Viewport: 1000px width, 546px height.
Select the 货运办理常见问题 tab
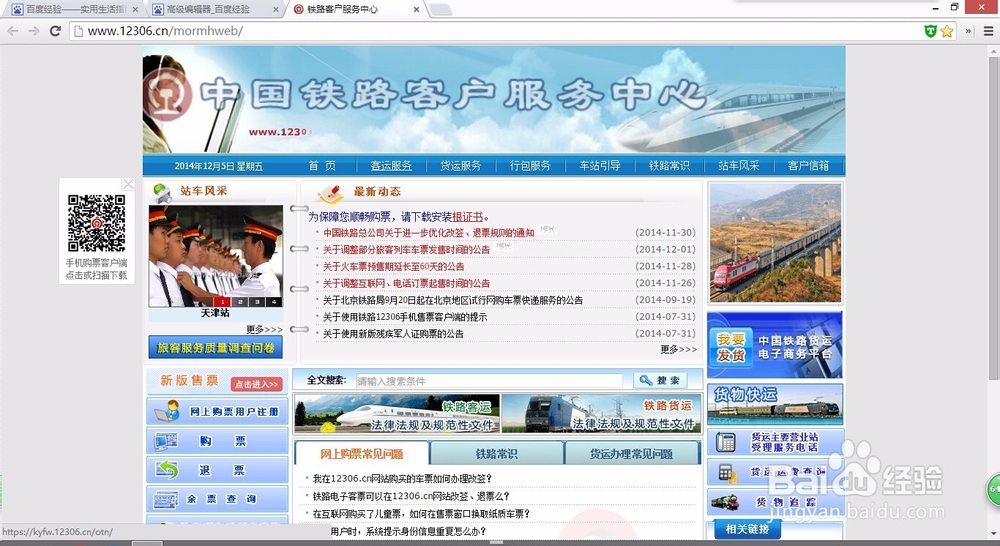pyautogui.click(x=631, y=454)
